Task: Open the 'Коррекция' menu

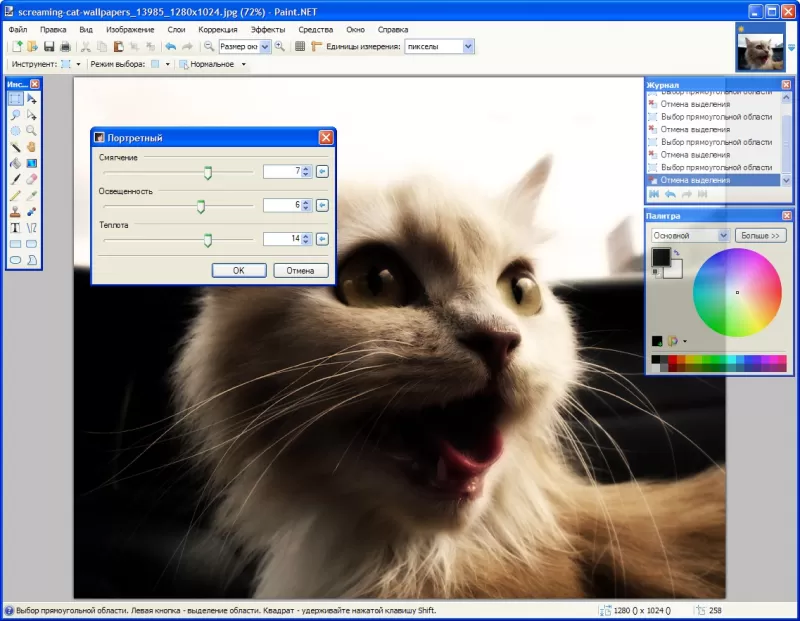Action: (x=218, y=30)
